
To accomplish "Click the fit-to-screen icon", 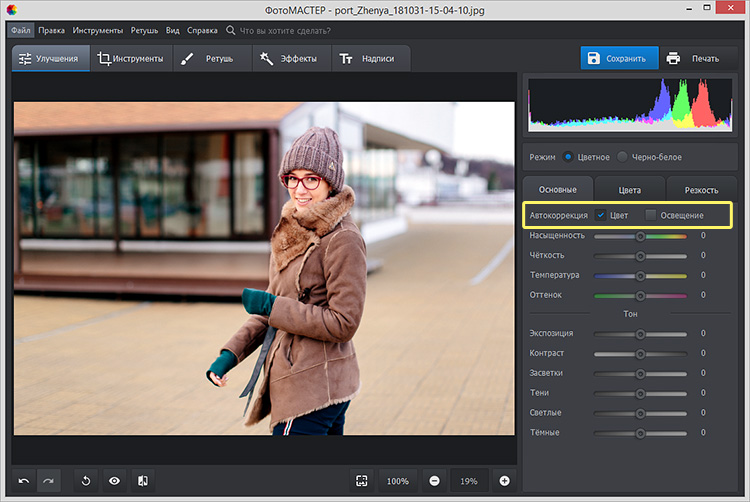I will (x=361, y=481).
